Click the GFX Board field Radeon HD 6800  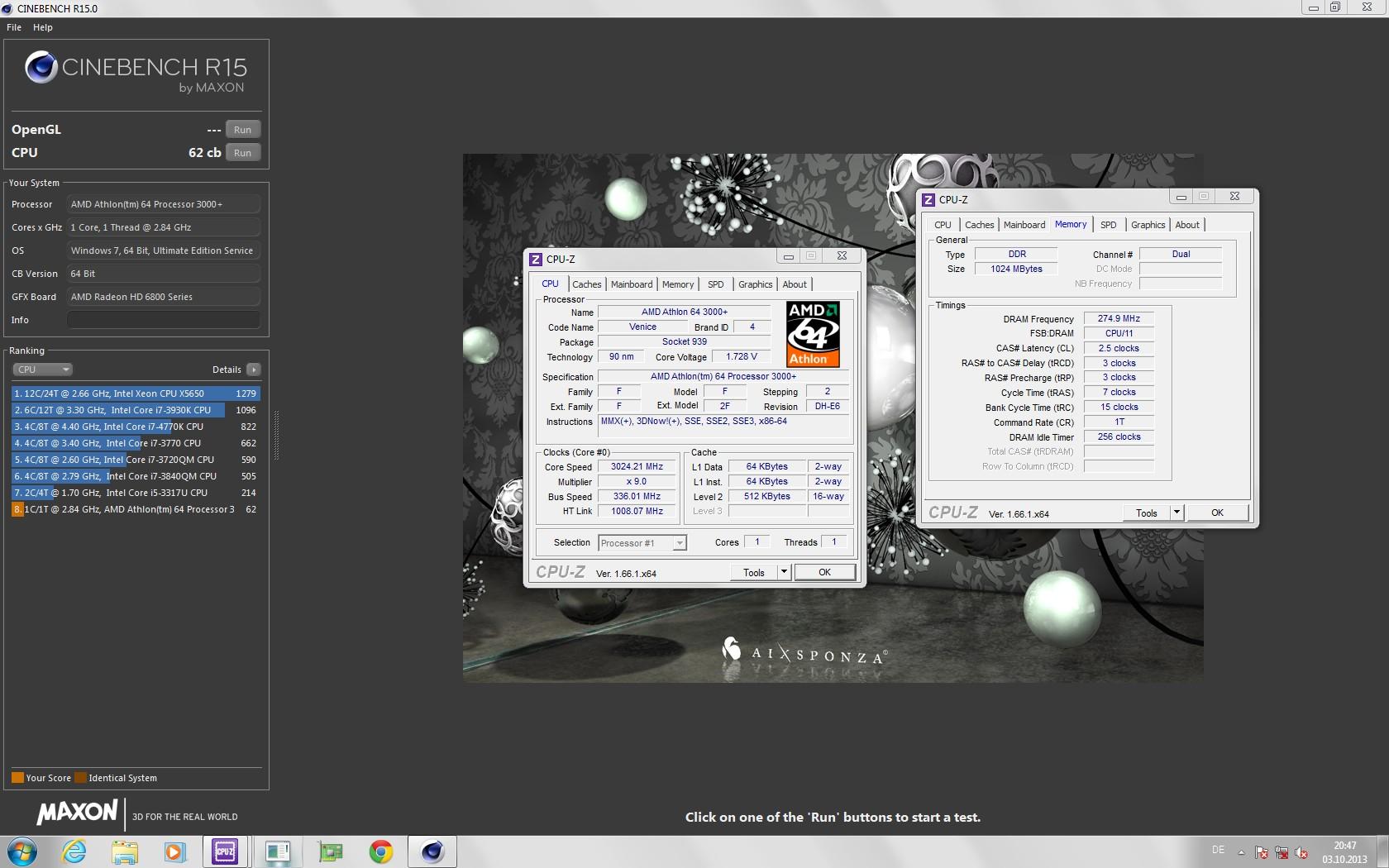pos(164,297)
